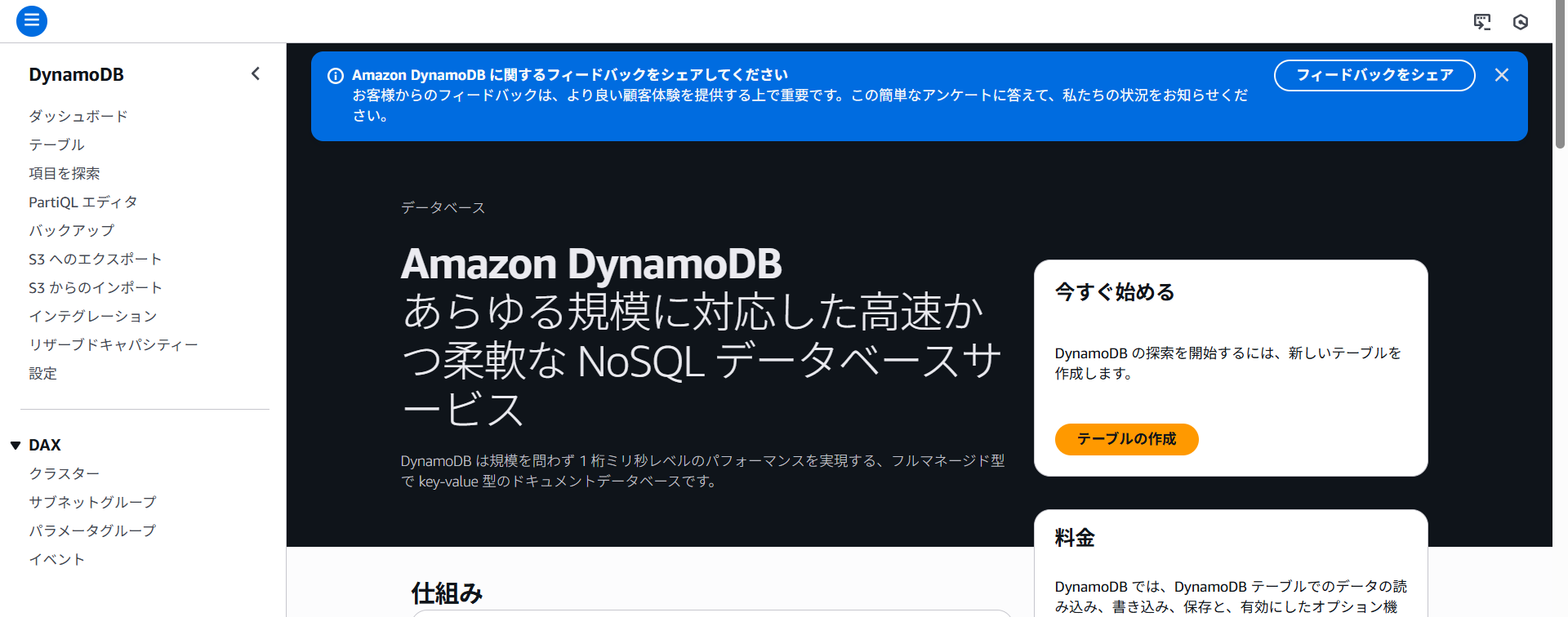Navigate to バックアップ page
Viewport: 1568px width, 617px height.
point(72,231)
